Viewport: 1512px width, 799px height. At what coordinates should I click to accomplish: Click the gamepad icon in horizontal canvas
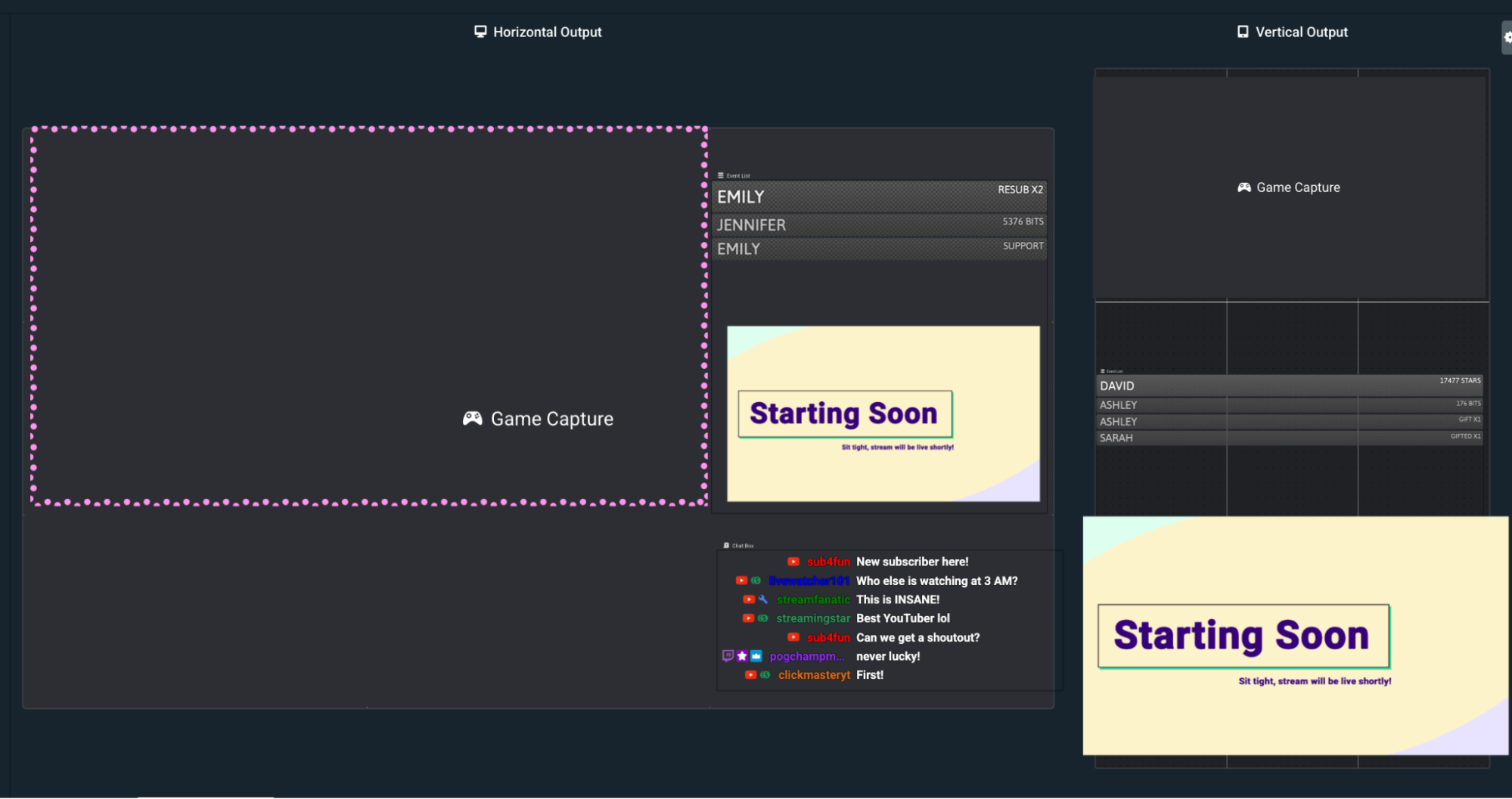(473, 419)
